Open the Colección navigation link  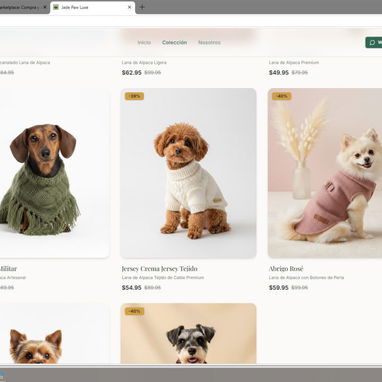(174, 42)
